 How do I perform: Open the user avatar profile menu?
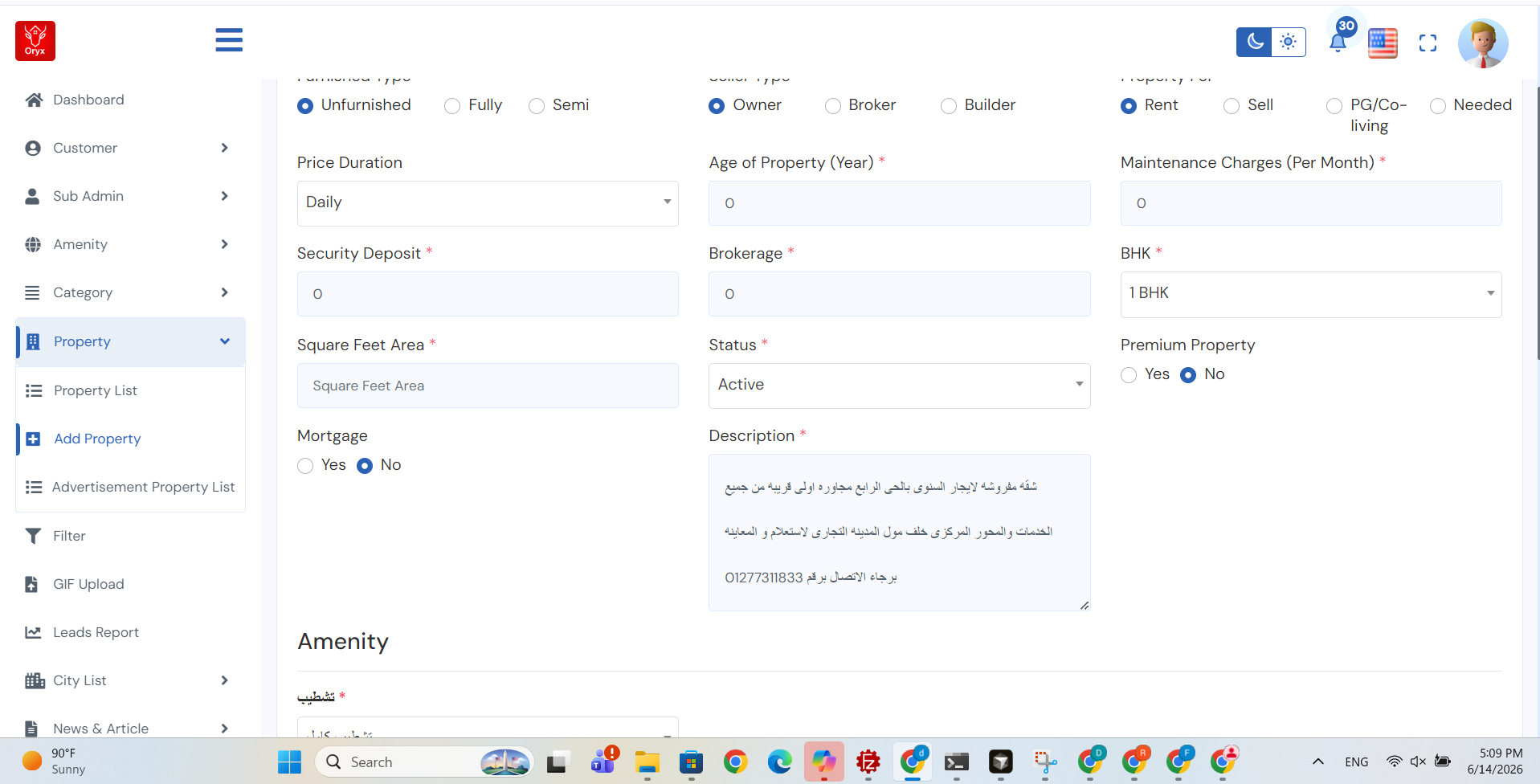[1483, 43]
